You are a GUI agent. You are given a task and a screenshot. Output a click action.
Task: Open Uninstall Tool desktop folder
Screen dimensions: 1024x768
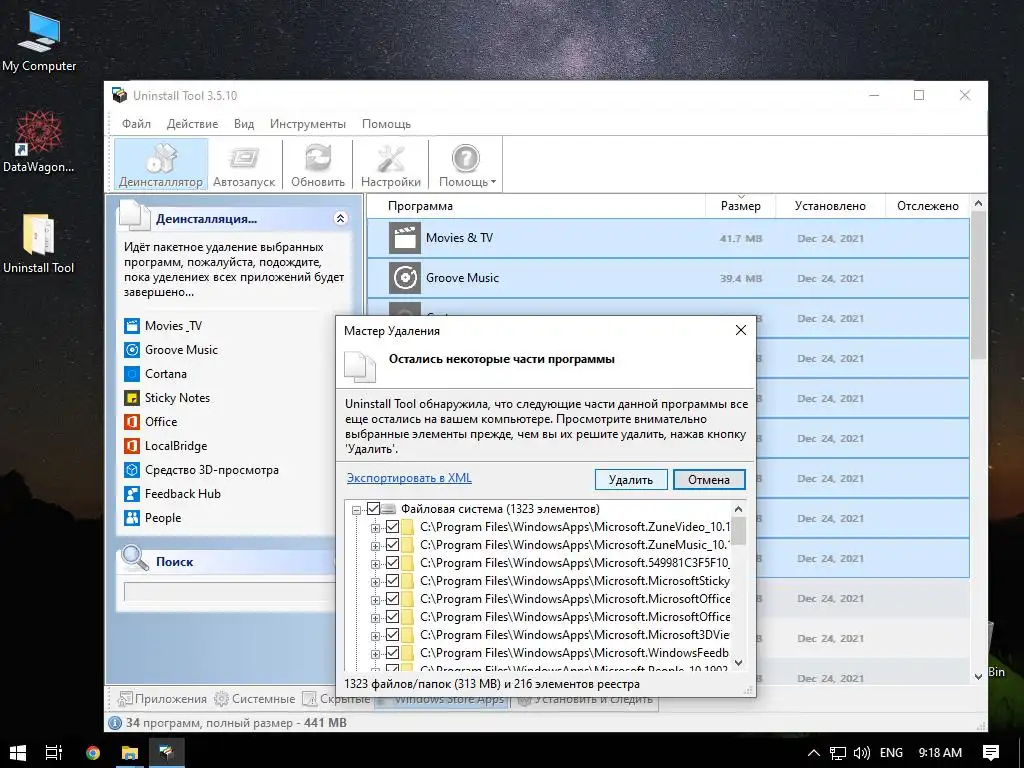point(39,243)
